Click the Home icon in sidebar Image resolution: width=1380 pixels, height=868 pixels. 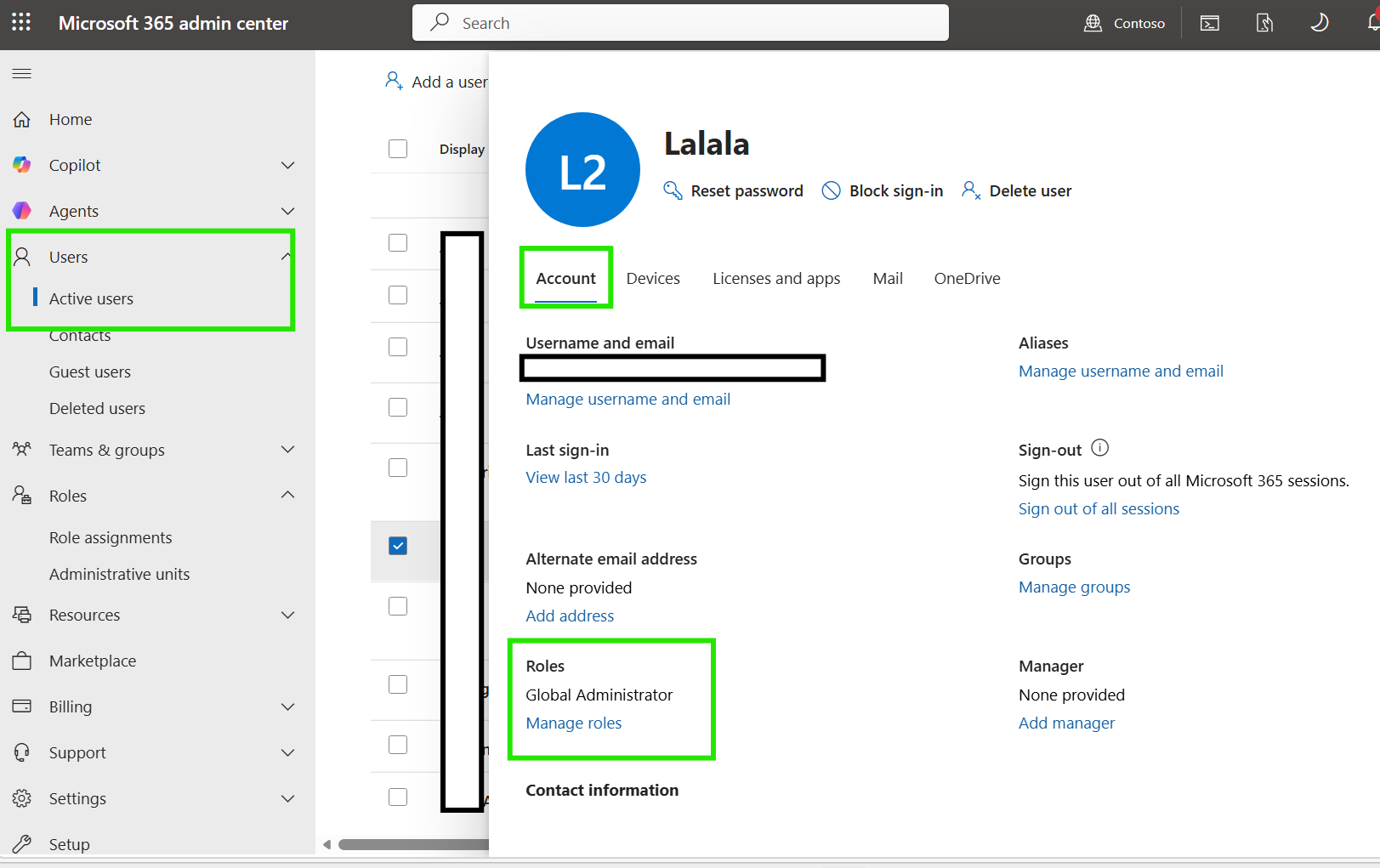[x=22, y=120]
